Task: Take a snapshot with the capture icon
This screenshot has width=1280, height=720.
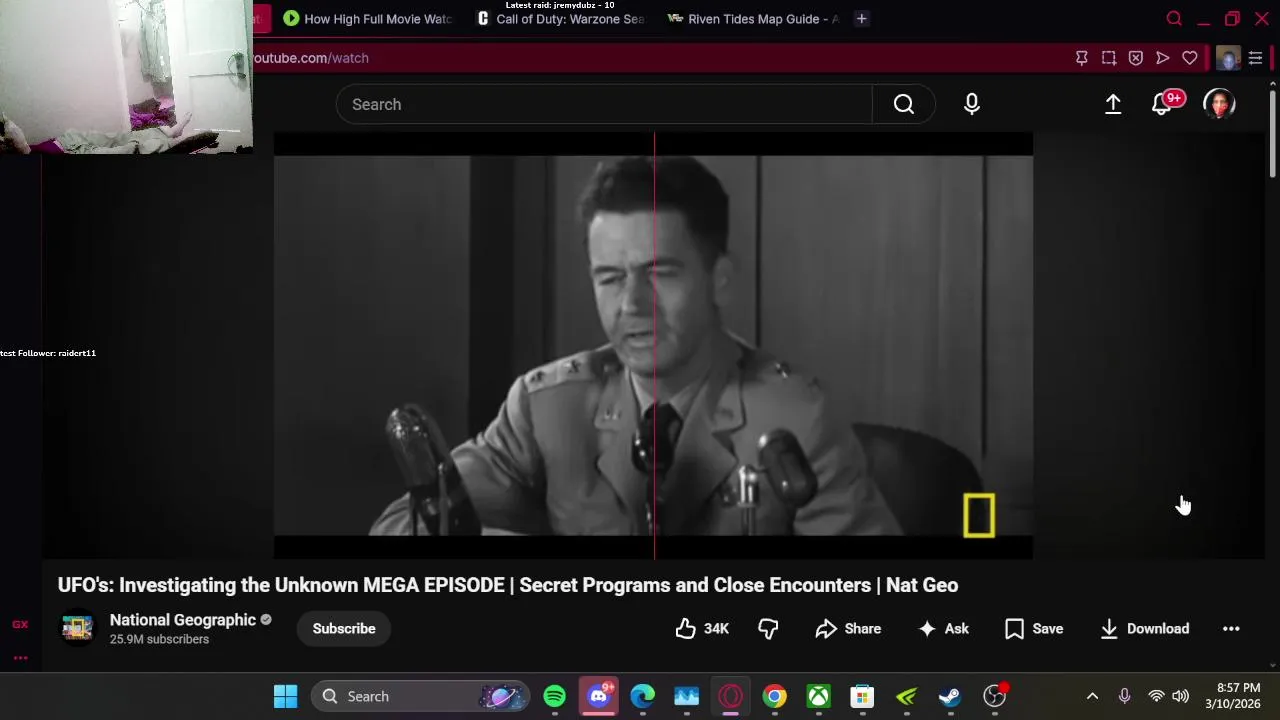Action: 1109,58
